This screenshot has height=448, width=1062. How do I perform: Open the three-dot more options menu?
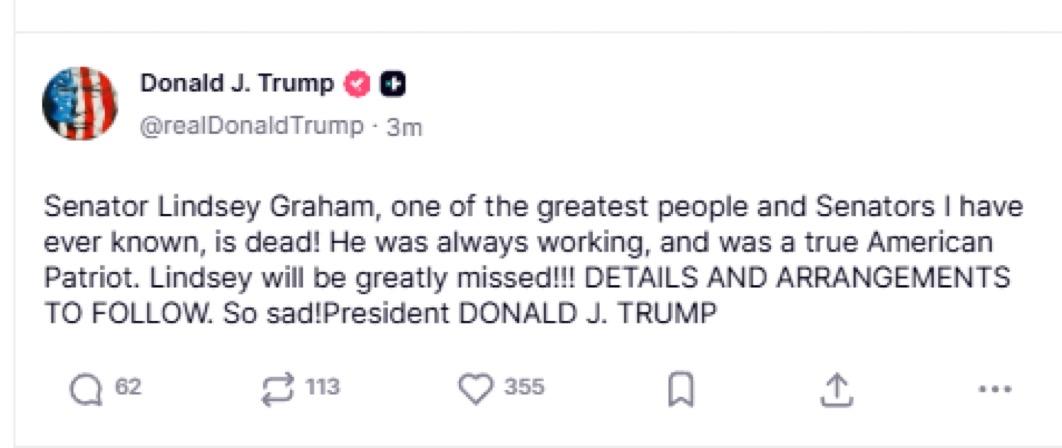[996, 390]
